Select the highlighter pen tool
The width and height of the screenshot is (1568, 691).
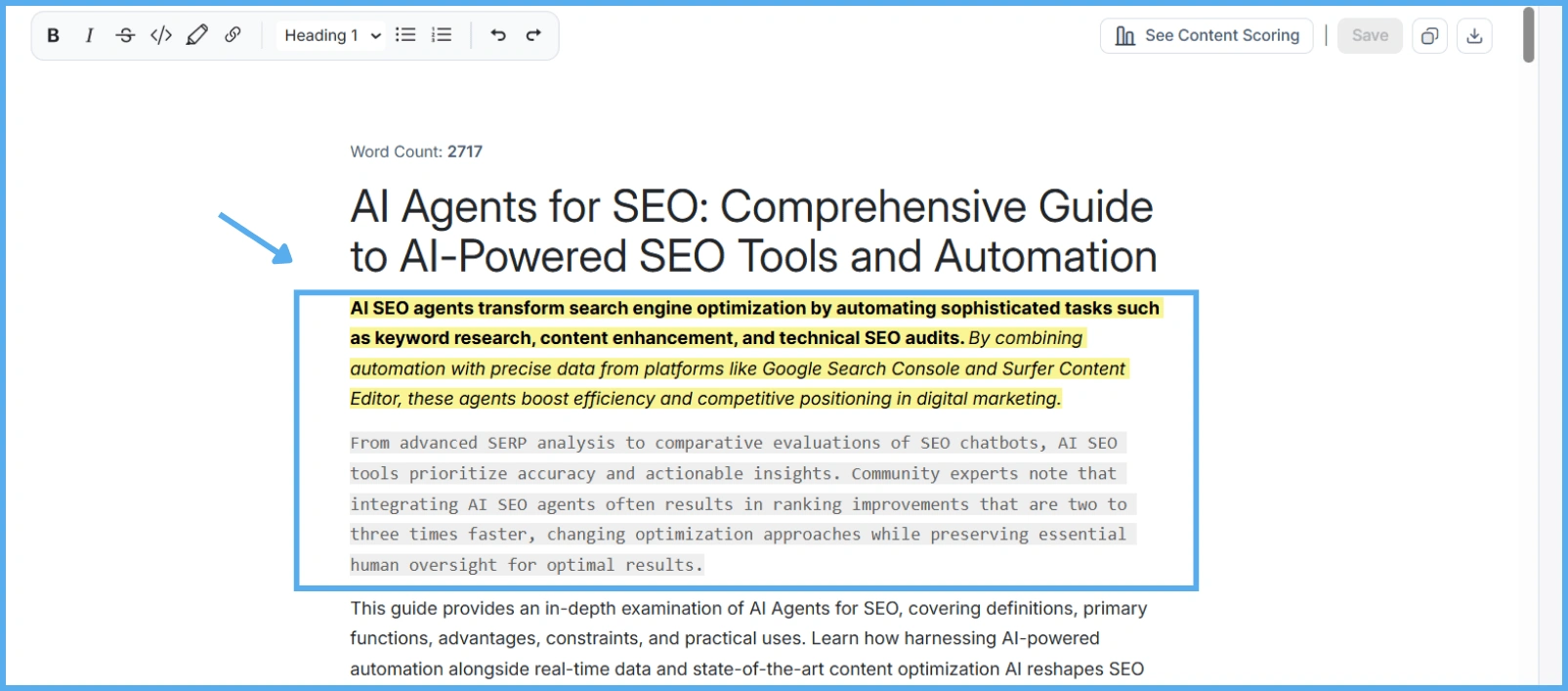[x=196, y=35]
